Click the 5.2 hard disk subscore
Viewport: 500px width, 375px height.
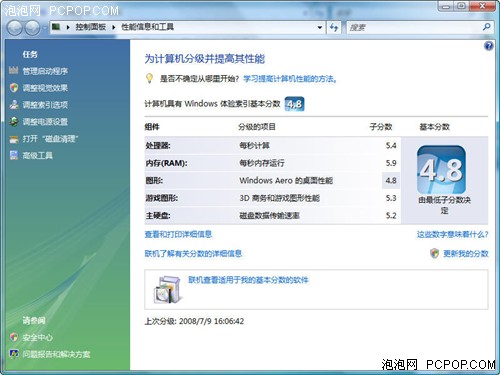click(391, 215)
